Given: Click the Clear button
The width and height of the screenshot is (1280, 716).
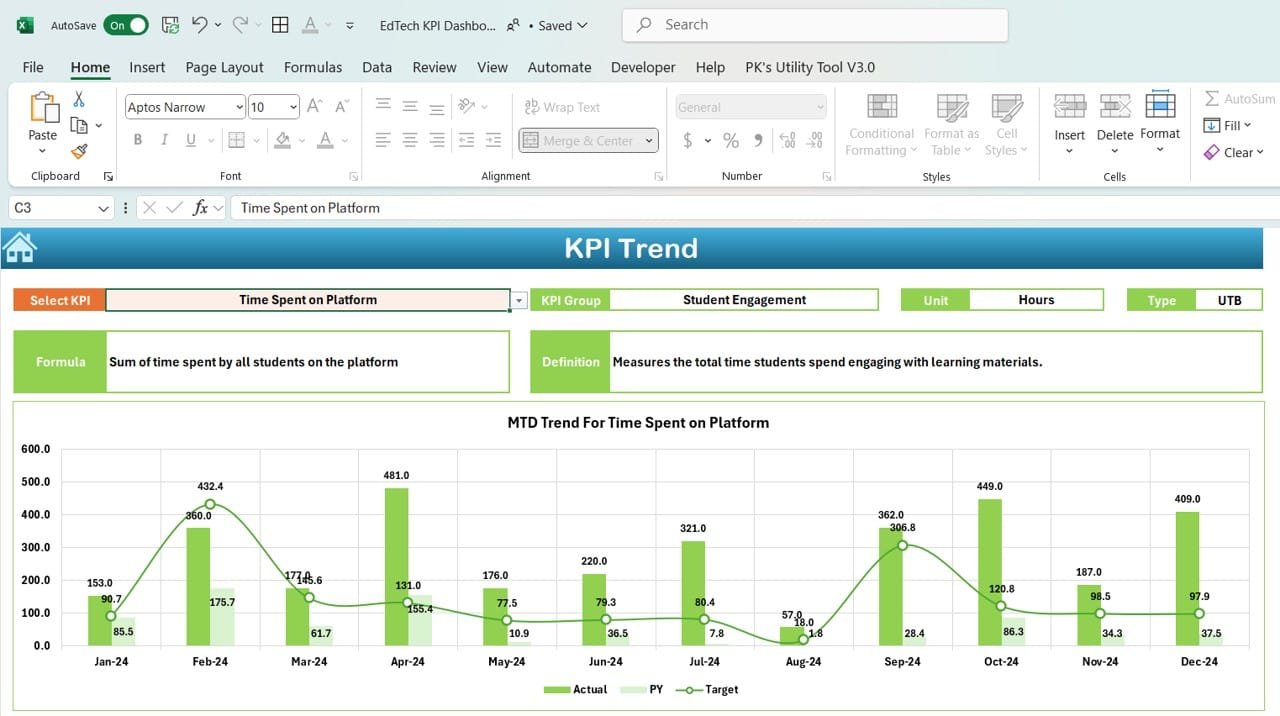Looking at the screenshot, I should tap(1236, 152).
